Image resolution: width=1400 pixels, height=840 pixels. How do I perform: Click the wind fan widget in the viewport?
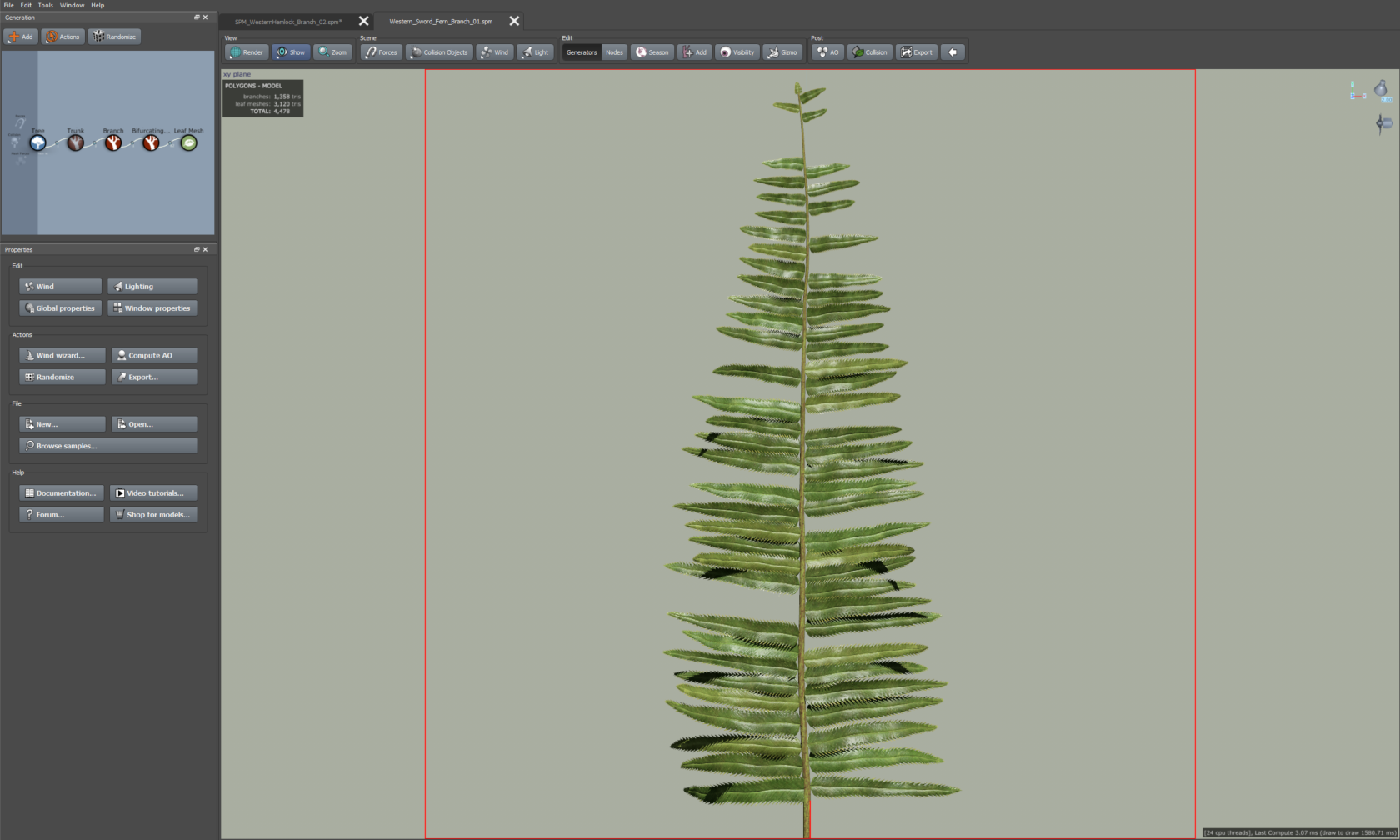click(1383, 123)
